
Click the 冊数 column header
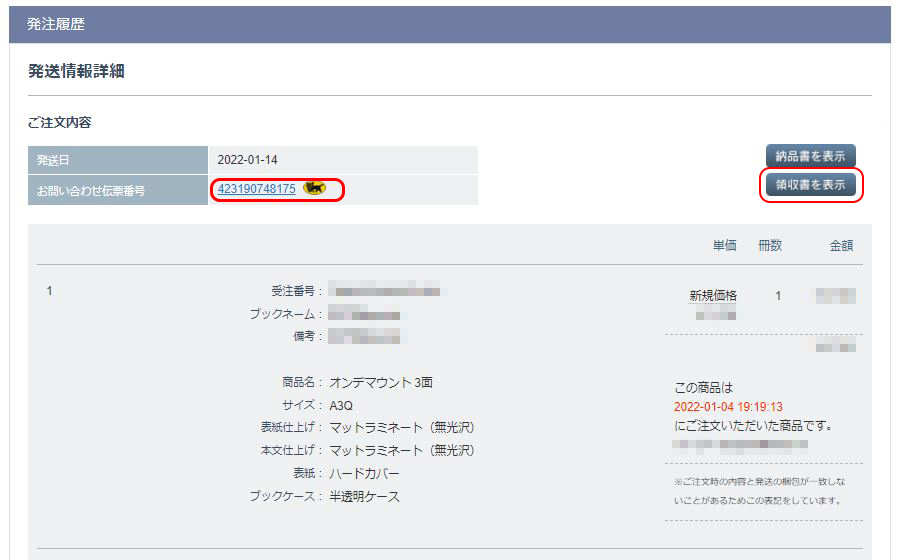coord(770,245)
